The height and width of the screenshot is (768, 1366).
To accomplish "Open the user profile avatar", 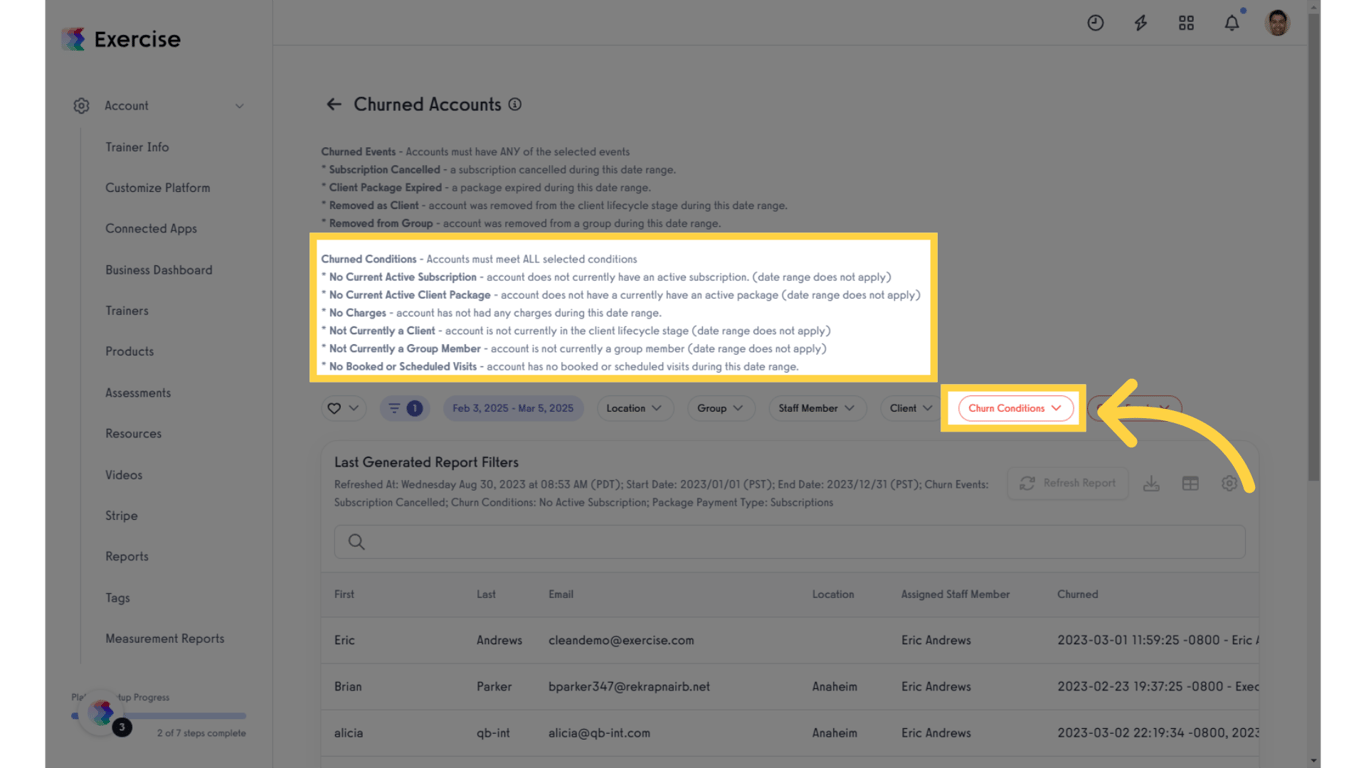I will tap(1277, 23).
